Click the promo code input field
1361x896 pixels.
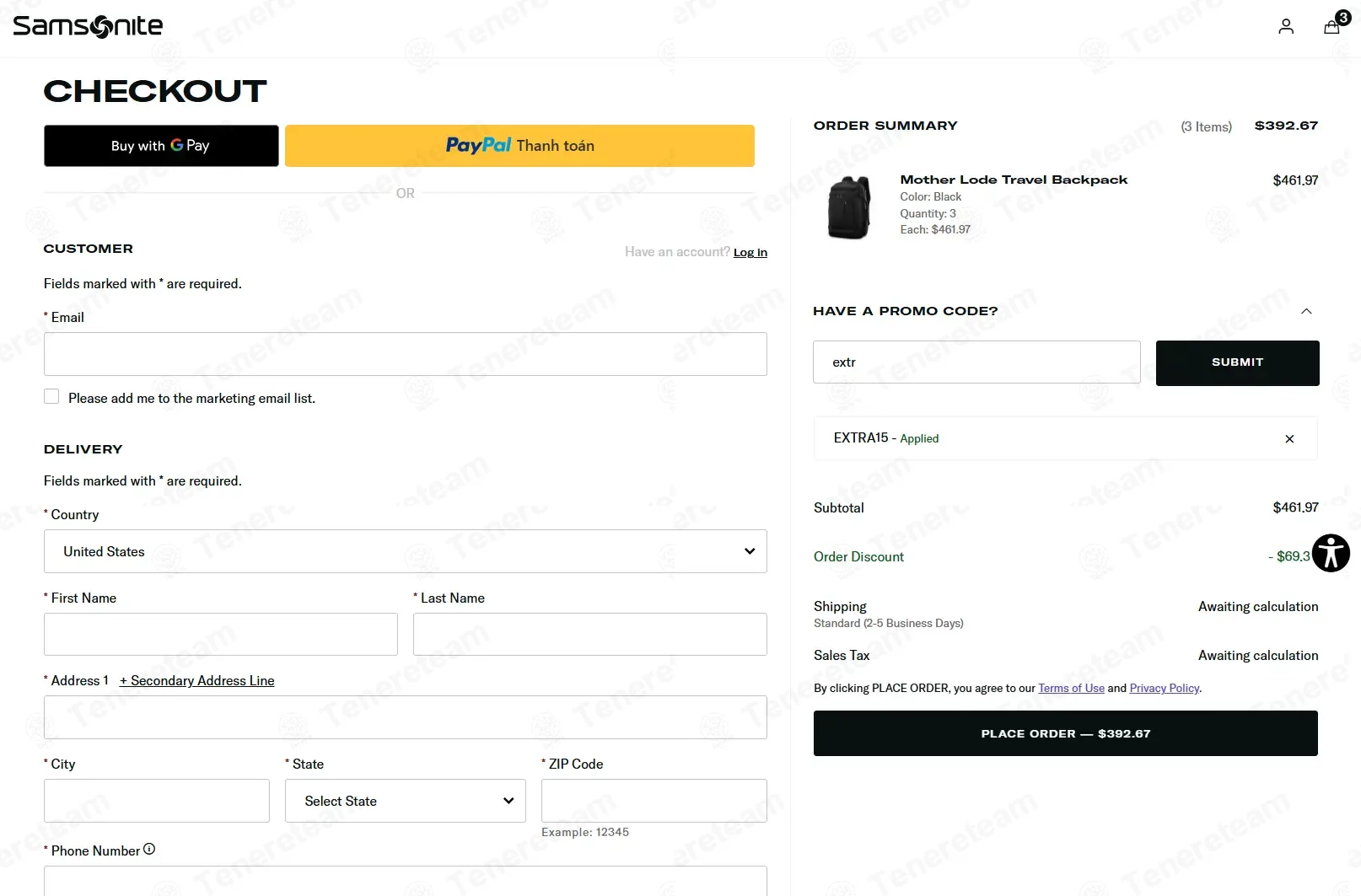coord(976,362)
